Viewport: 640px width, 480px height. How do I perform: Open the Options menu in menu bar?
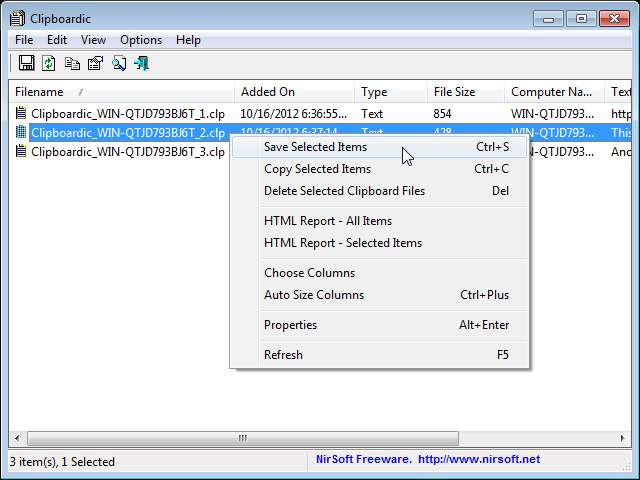[141, 40]
